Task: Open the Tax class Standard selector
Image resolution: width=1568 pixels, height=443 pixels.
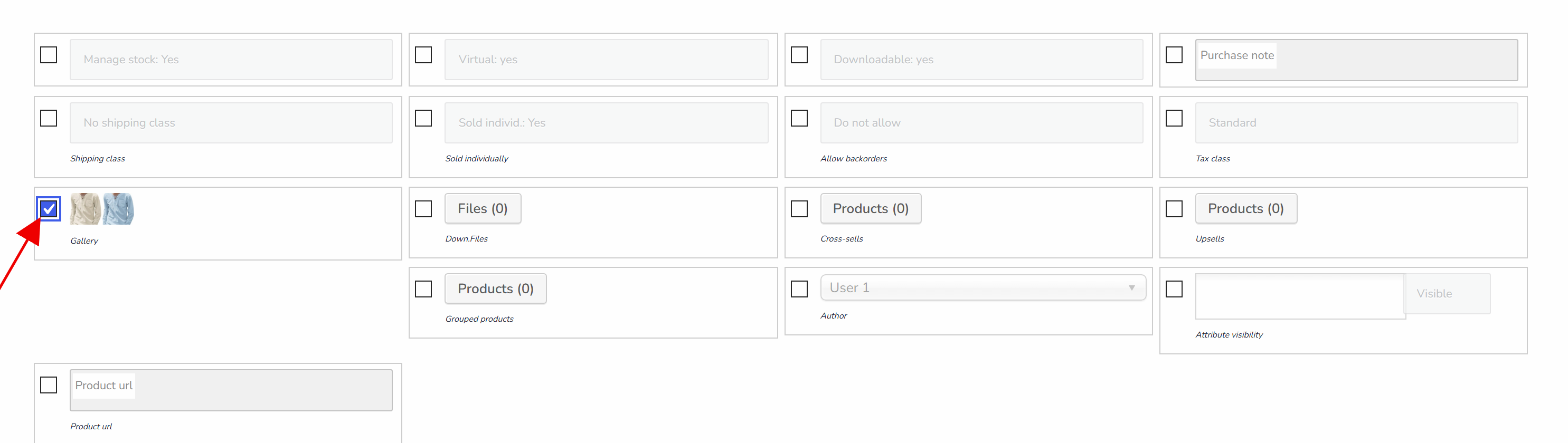Action: coord(1356,123)
